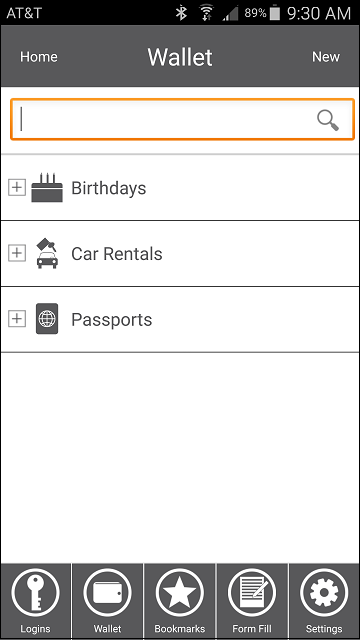The height and width of the screenshot is (640, 360).
Task: Tap the car rental keys icon
Action: pos(47,253)
